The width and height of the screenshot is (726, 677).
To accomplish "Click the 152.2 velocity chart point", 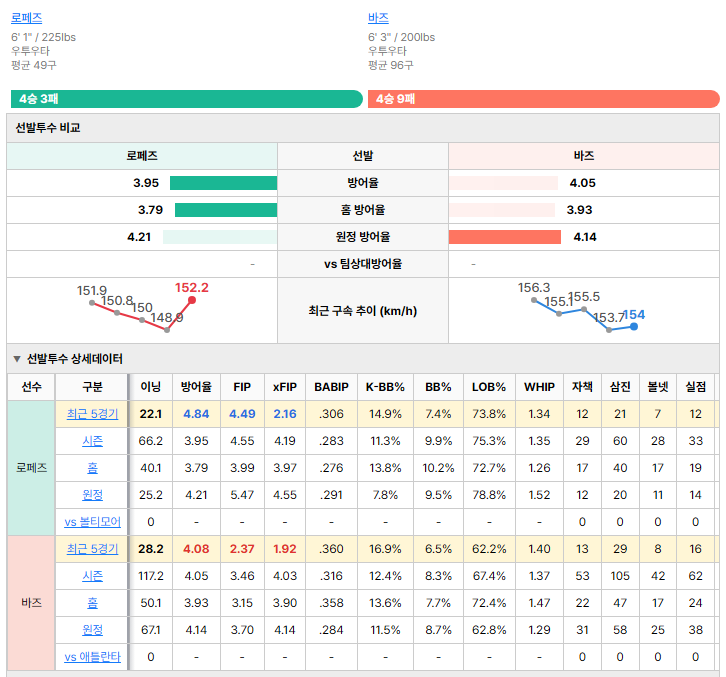I will (192, 300).
